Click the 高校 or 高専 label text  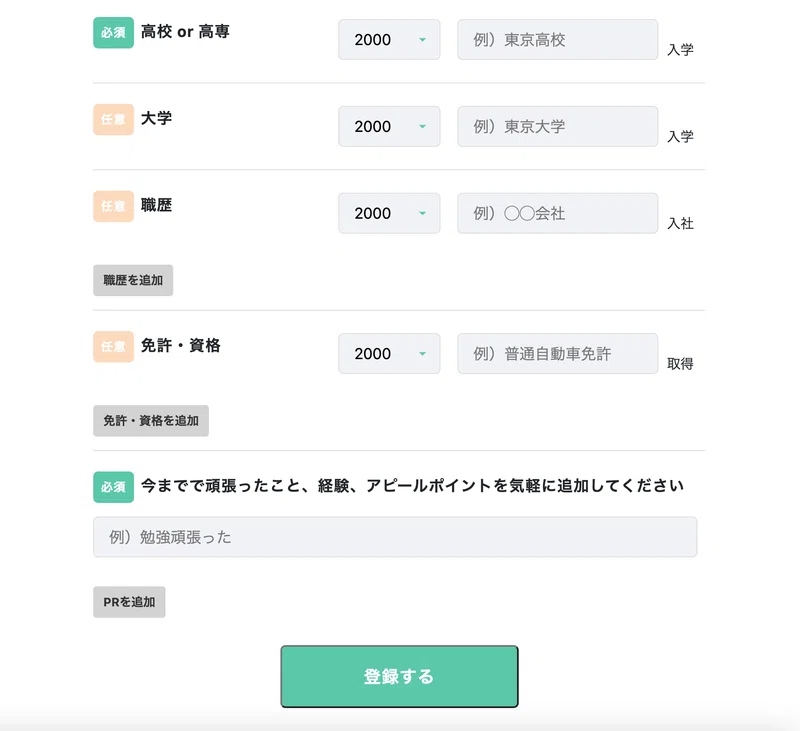pos(186,32)
